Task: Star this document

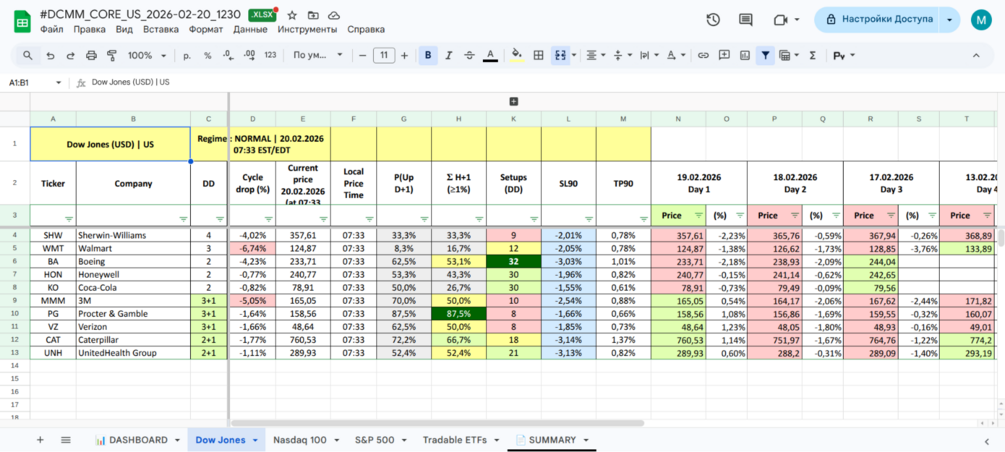Action: tap(292, 15)
